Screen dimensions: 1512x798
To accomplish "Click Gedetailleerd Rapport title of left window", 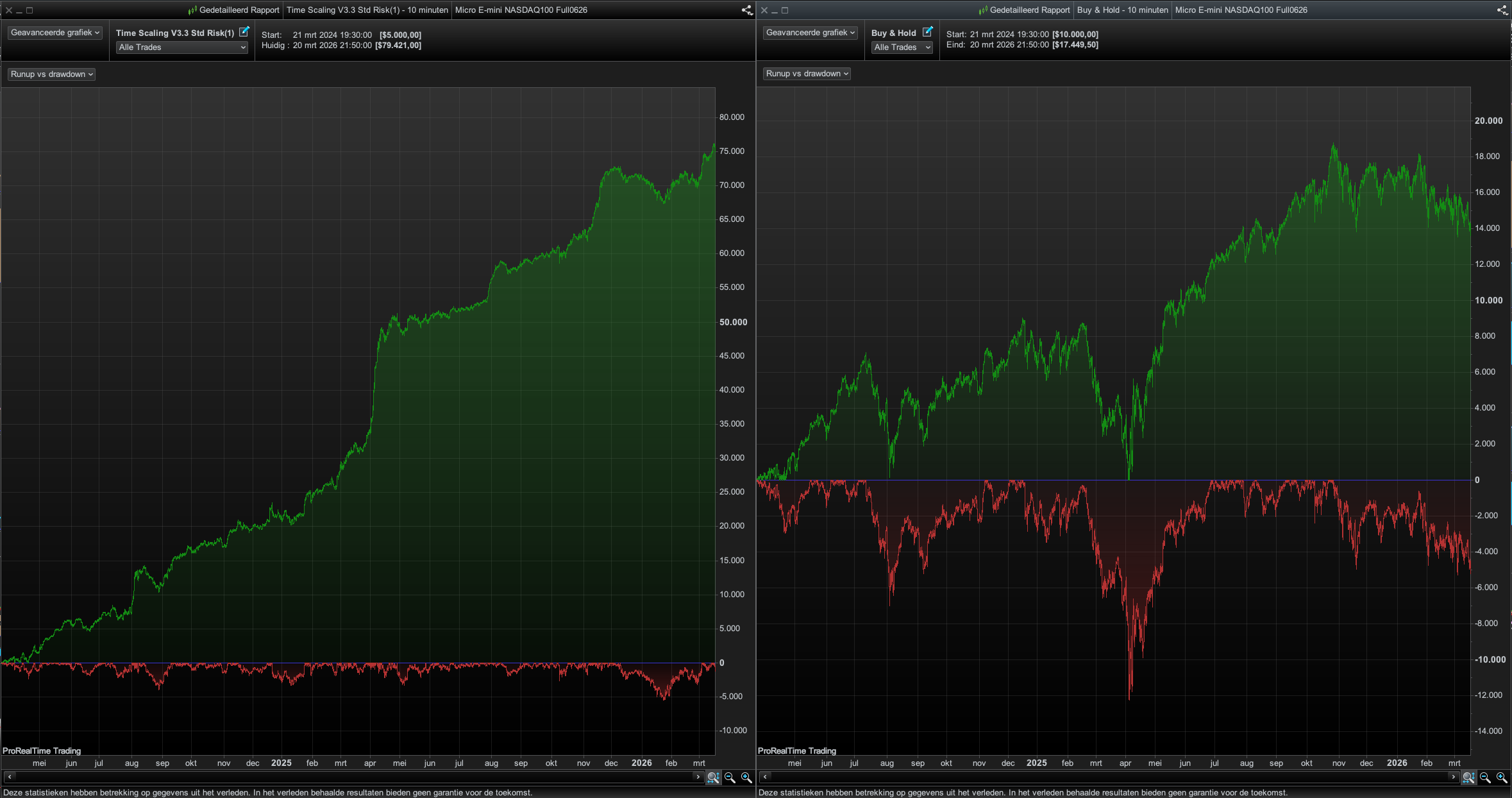I will 239,10.
